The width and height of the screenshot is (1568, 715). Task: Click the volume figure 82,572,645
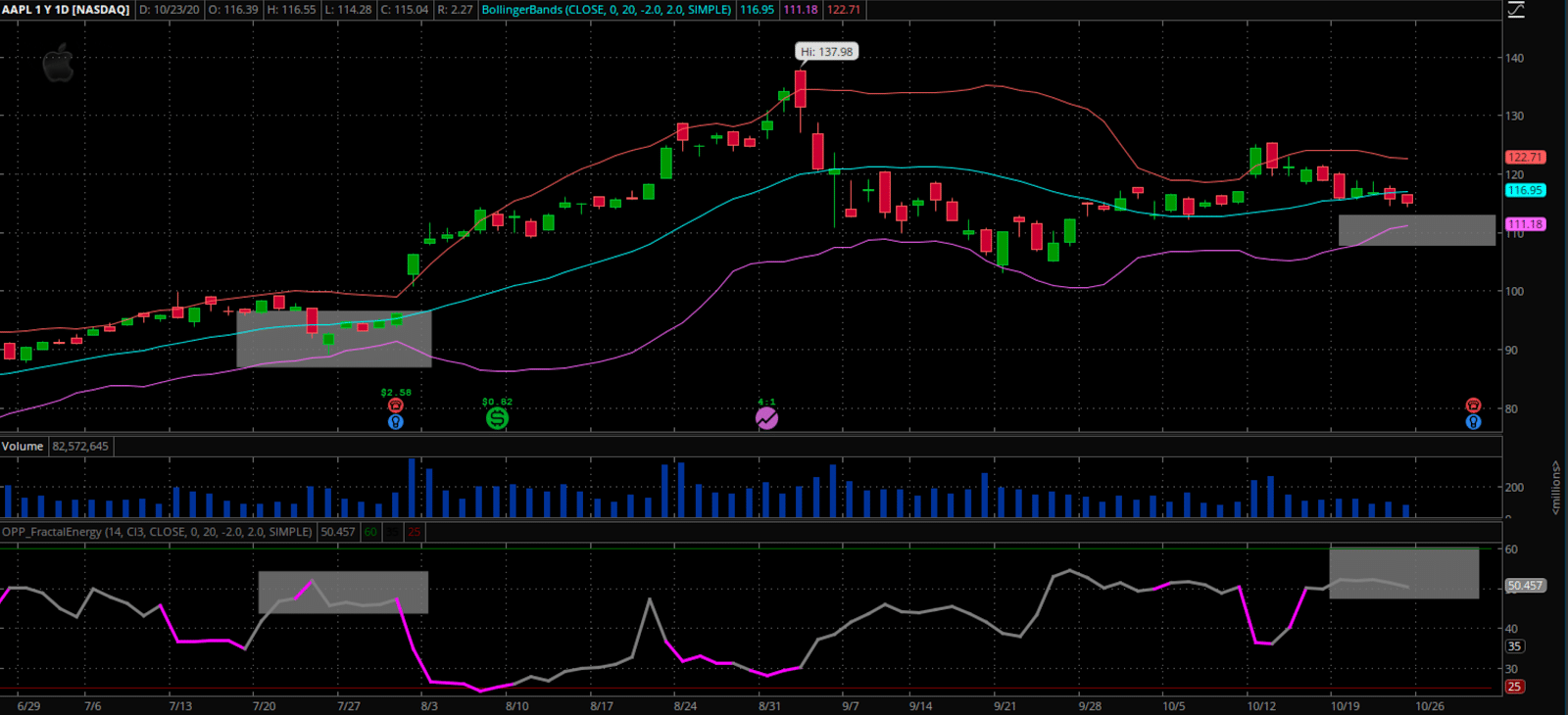coord(81,447)
